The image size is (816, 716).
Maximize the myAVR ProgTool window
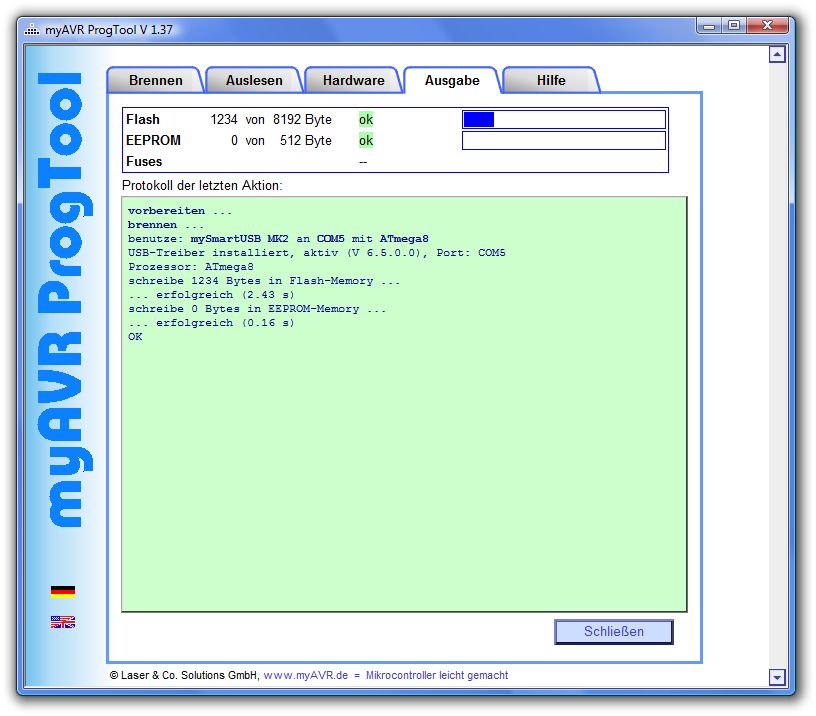(x=734, y=26)
